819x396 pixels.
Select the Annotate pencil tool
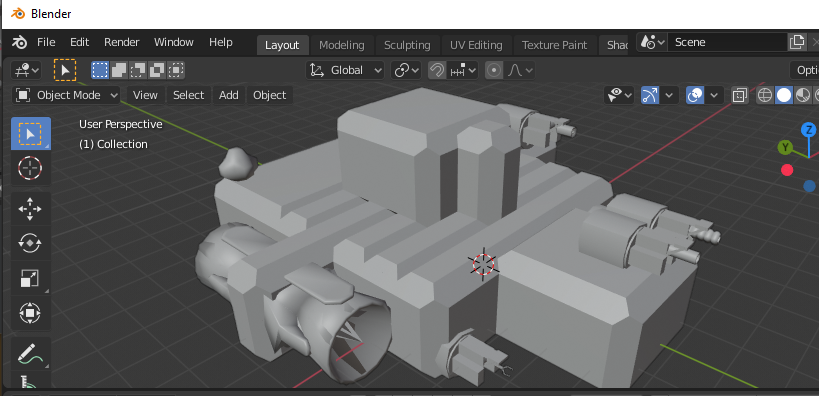click(x=30, y=353)
